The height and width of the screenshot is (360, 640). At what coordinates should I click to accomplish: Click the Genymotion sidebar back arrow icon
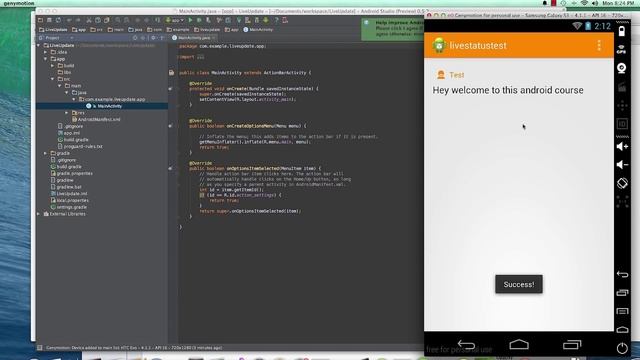[x=622, y=274]
